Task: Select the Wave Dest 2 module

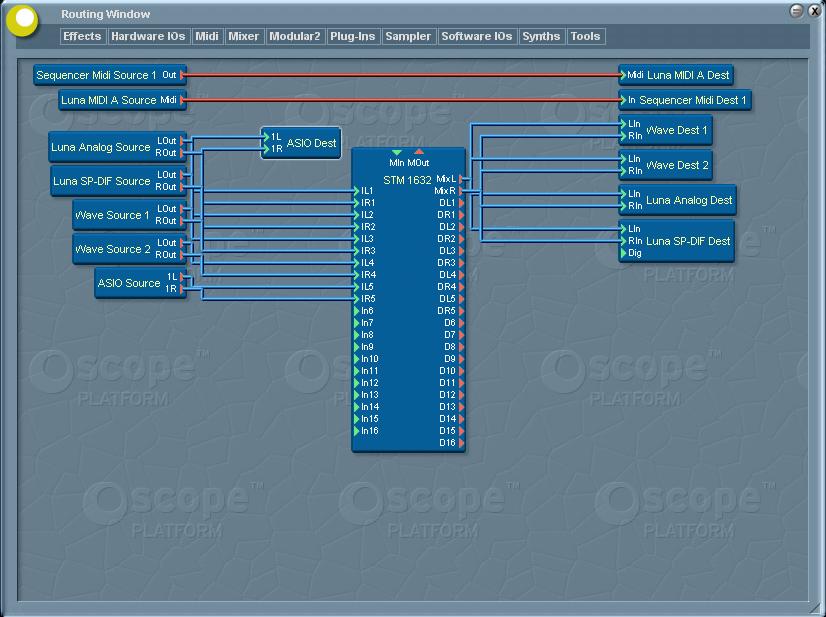Action: pos(665,164)
